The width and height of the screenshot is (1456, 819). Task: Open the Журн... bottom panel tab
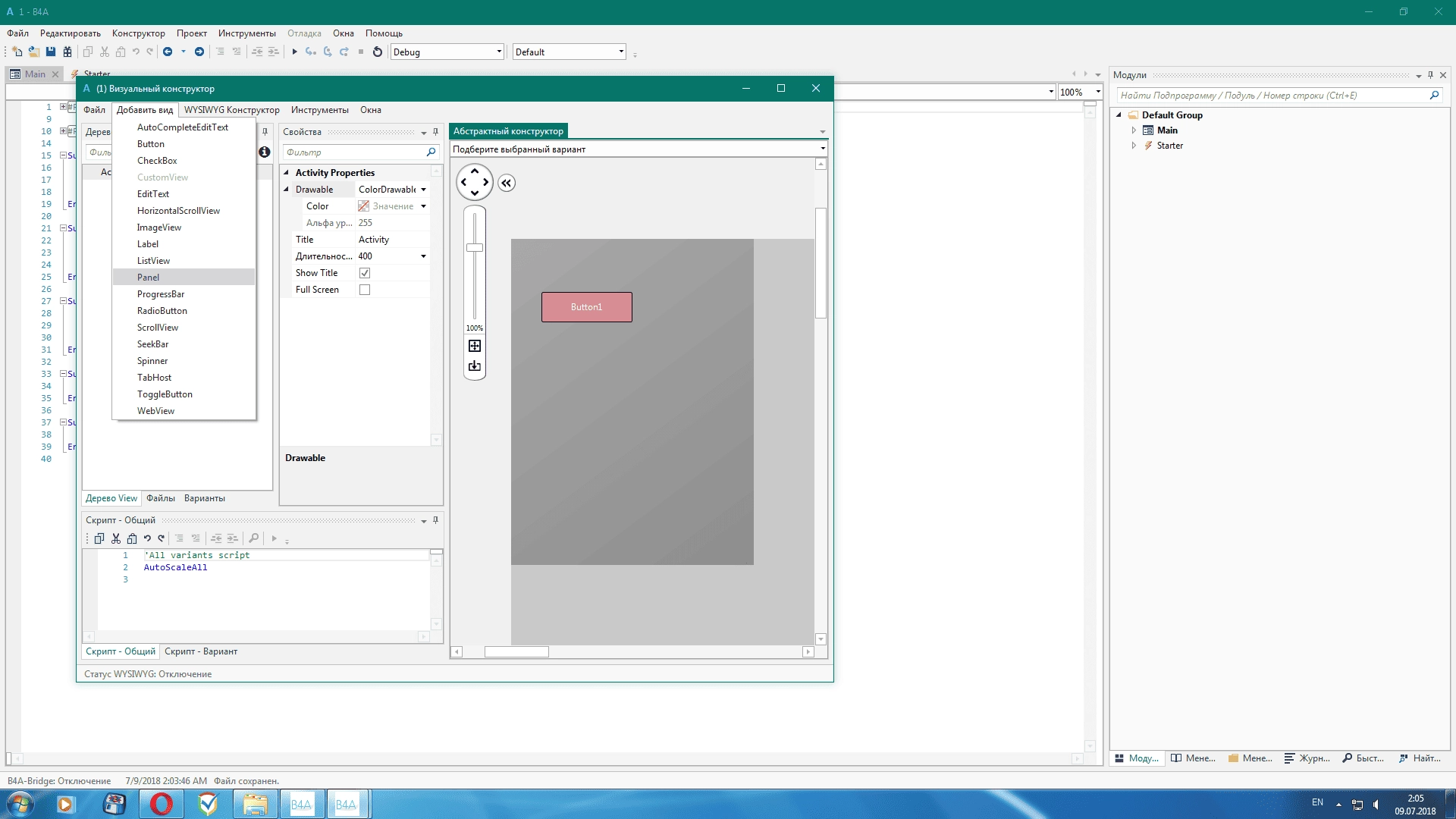pos(1307,758)
